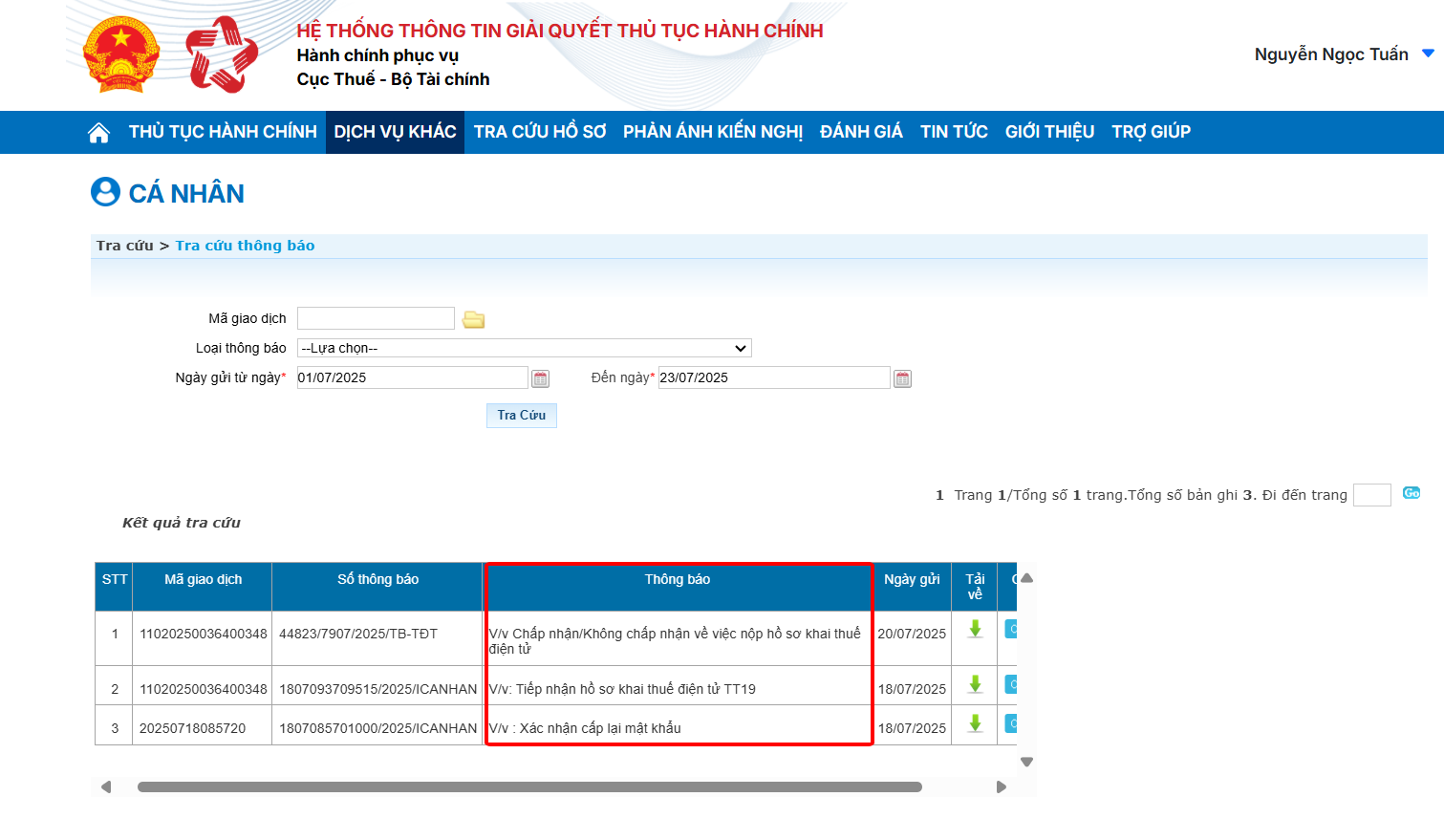Click the home icon in navigation bar

[x=98, y=133]
